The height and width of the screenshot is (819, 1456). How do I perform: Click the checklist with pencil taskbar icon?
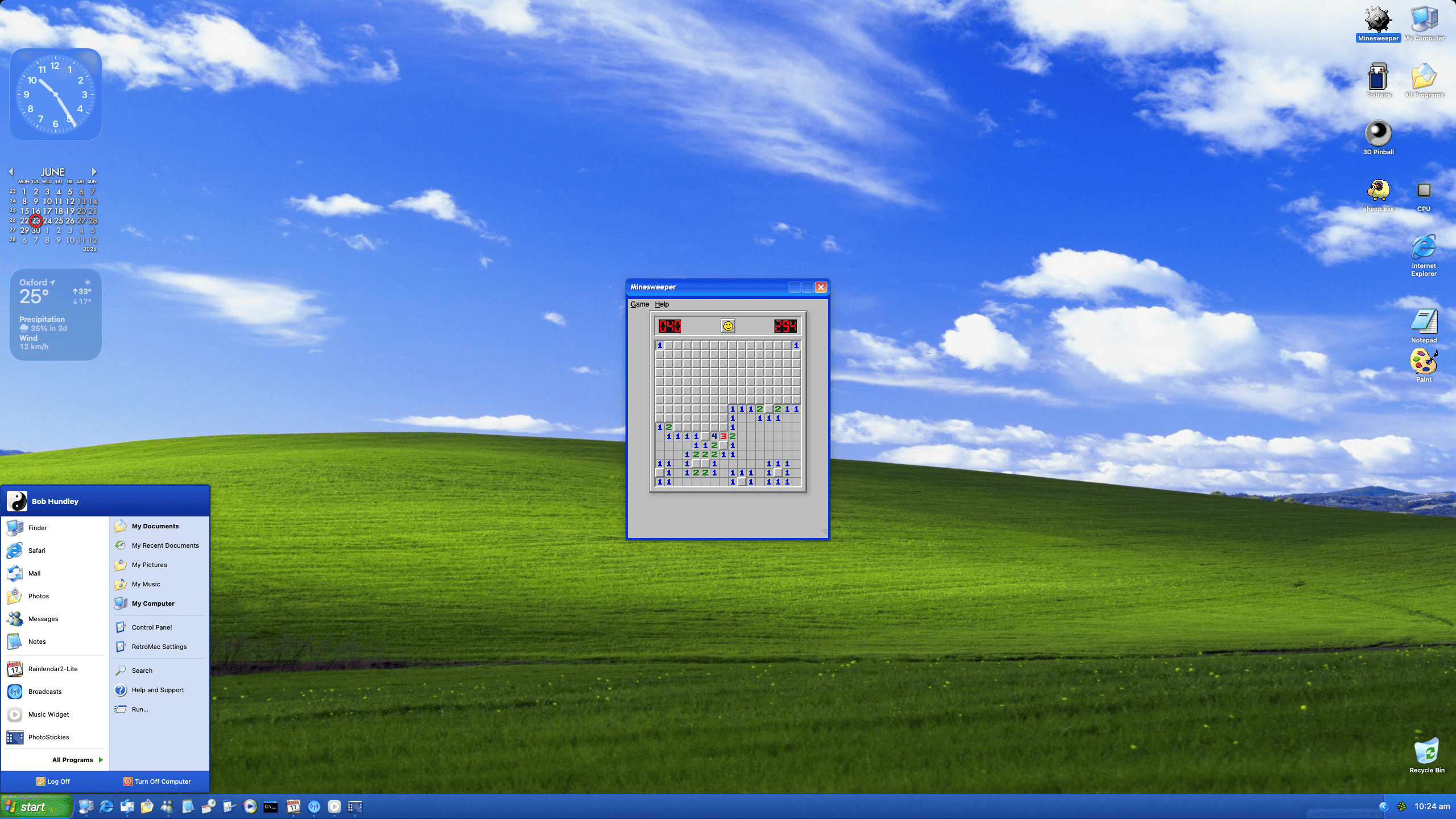click(x=229, y=806)
